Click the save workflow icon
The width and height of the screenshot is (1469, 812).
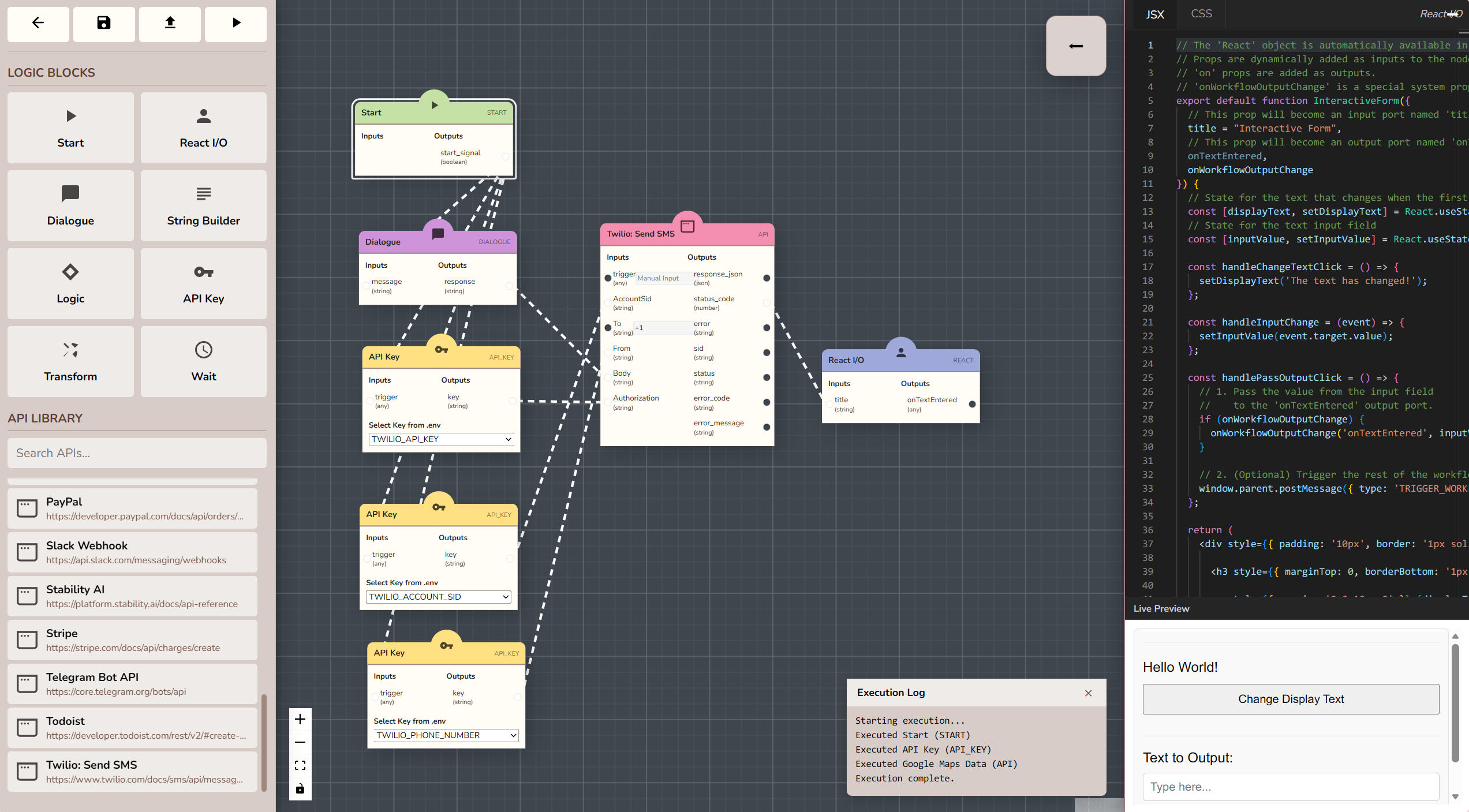click(x=104, y=23)
